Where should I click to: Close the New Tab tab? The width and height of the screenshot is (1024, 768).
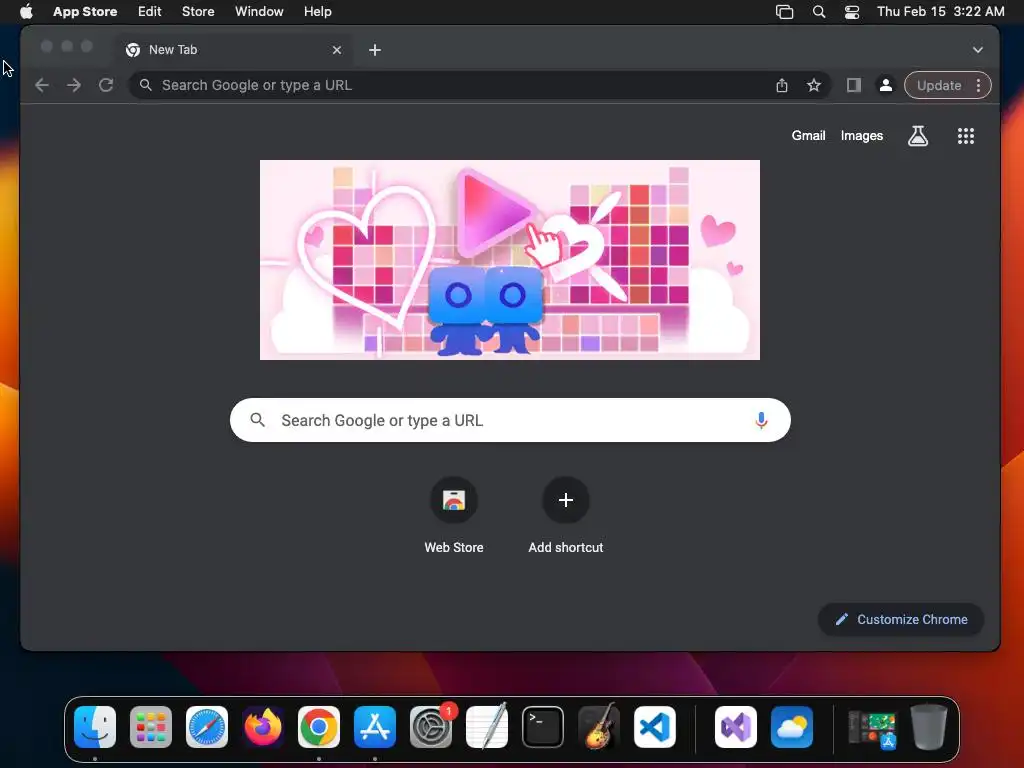pyautogui.click(x=337, y=50)
